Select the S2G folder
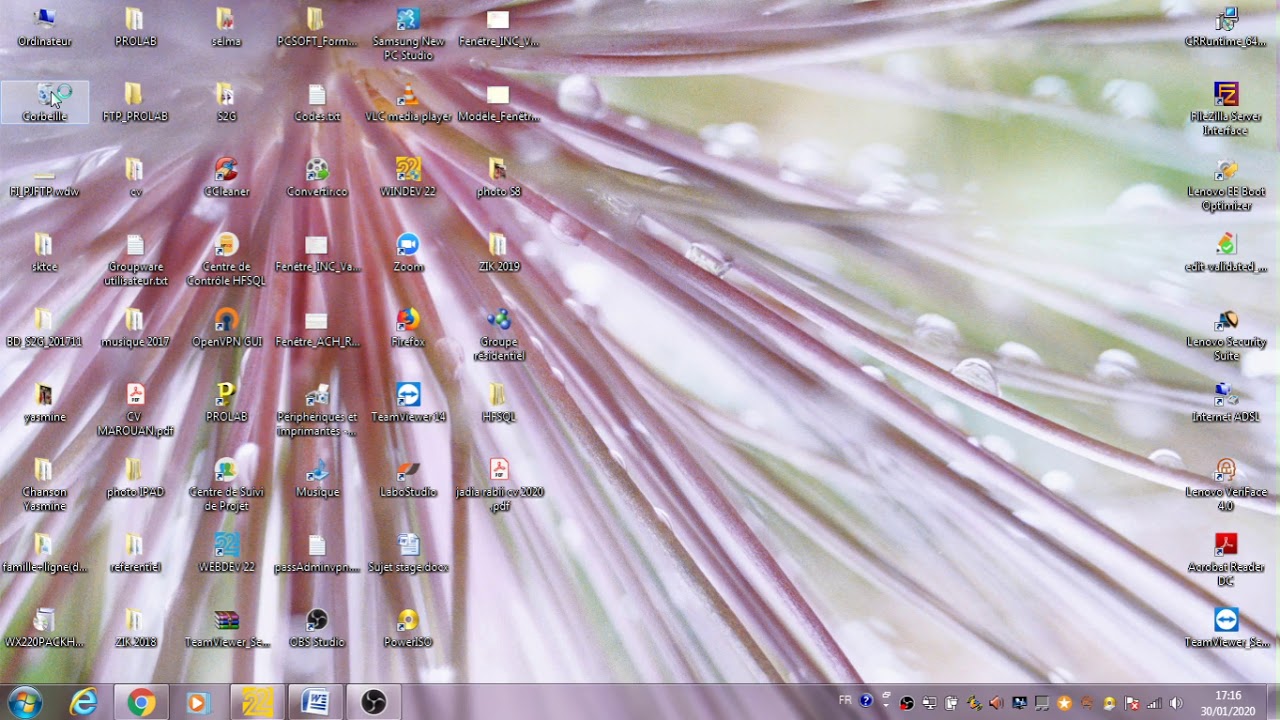Viewport: 1280px width, 720px height. pyautogui.click(x=227, y=102)
